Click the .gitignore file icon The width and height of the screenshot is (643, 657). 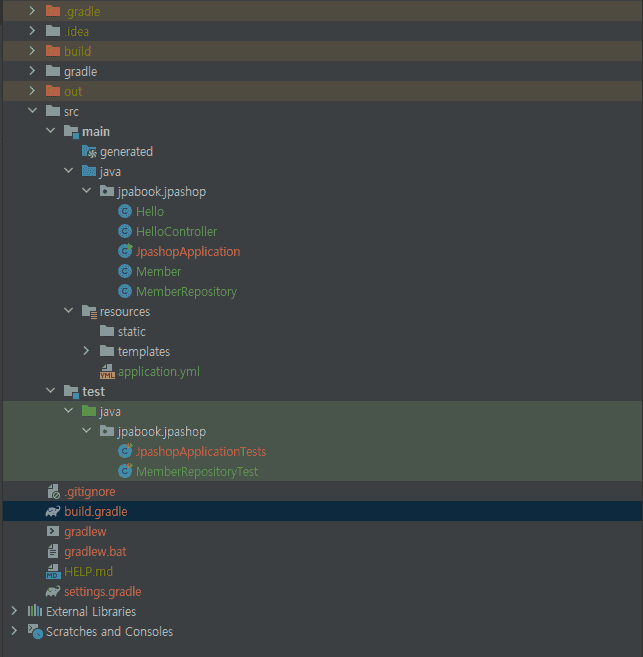53,491
